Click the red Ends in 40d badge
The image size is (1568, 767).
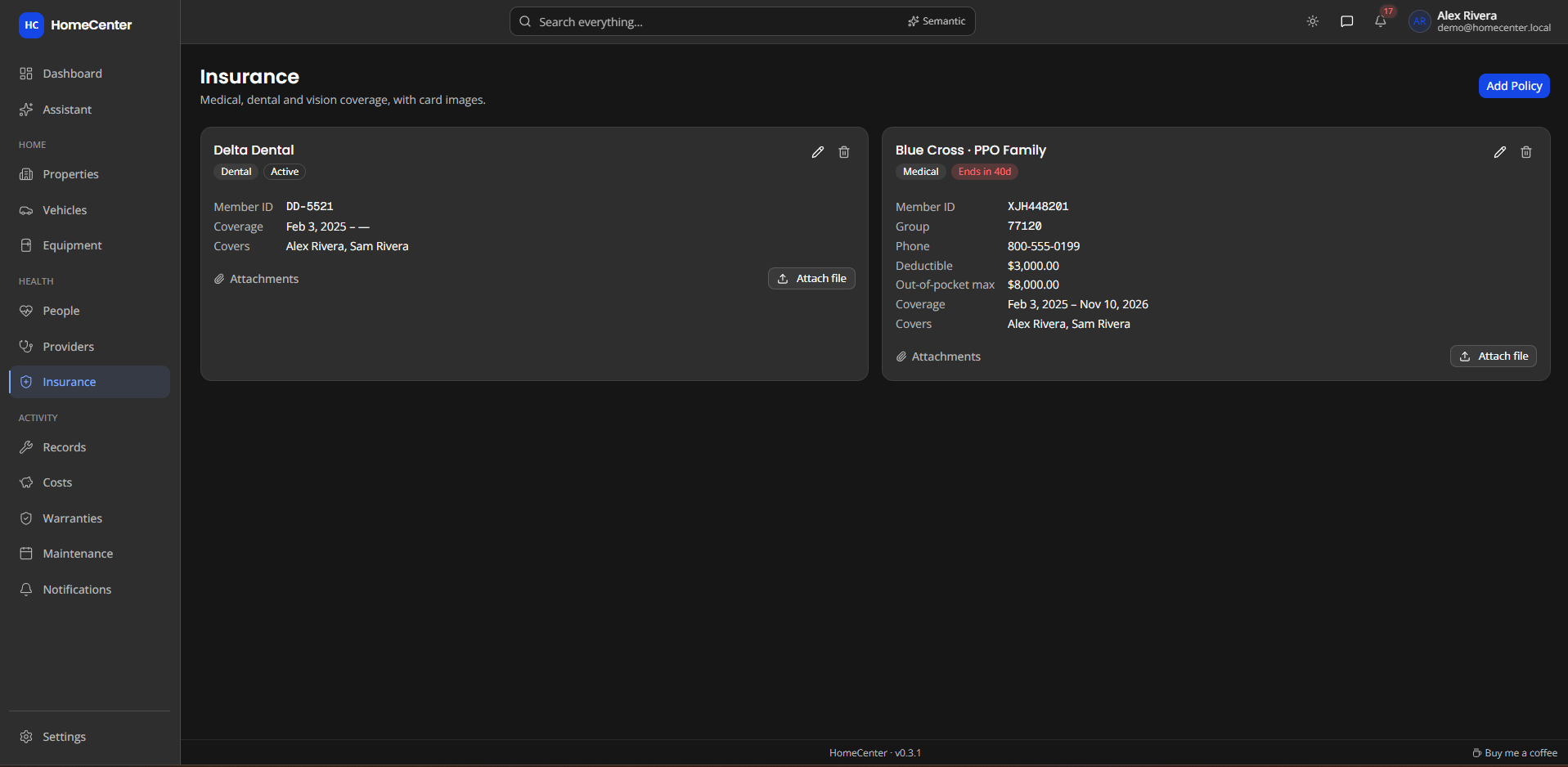pyautogui.click(x=985, y=172)
